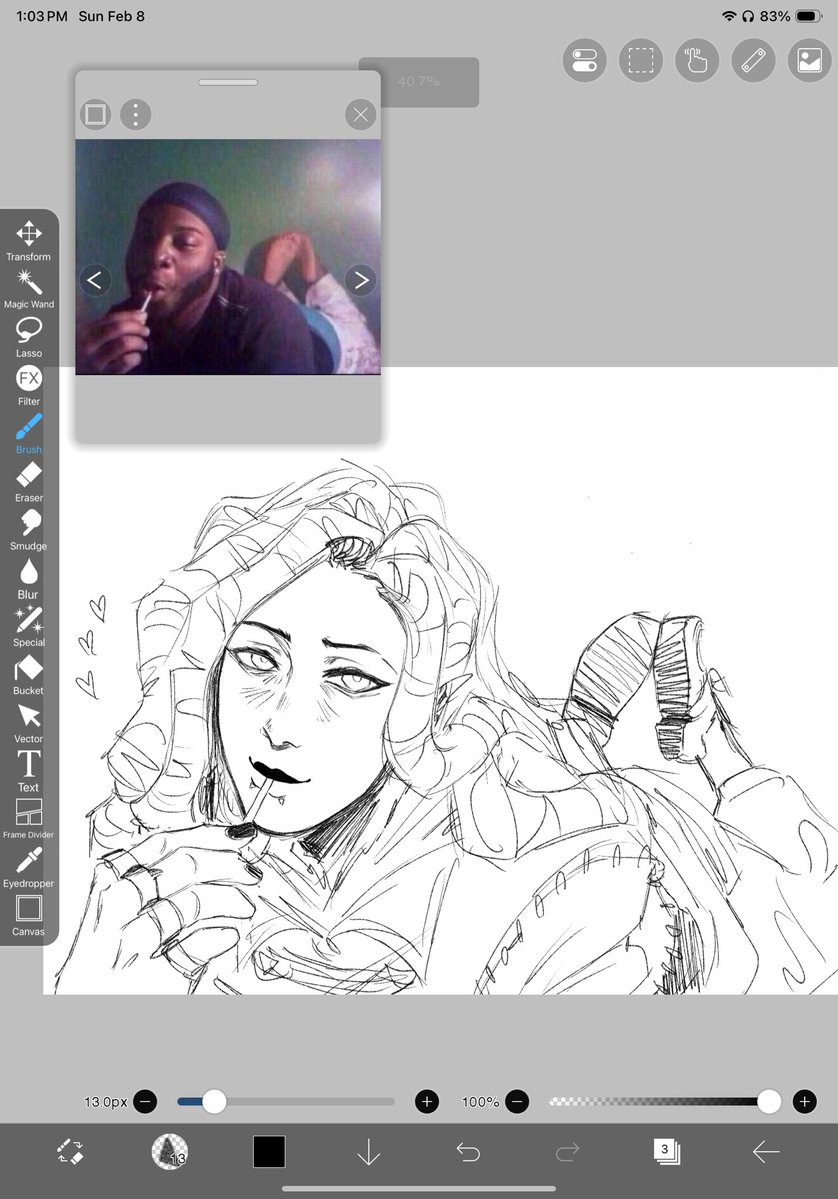Open the Canvas tool
This screenshot has width=838, height=1199.
(28, 915)
